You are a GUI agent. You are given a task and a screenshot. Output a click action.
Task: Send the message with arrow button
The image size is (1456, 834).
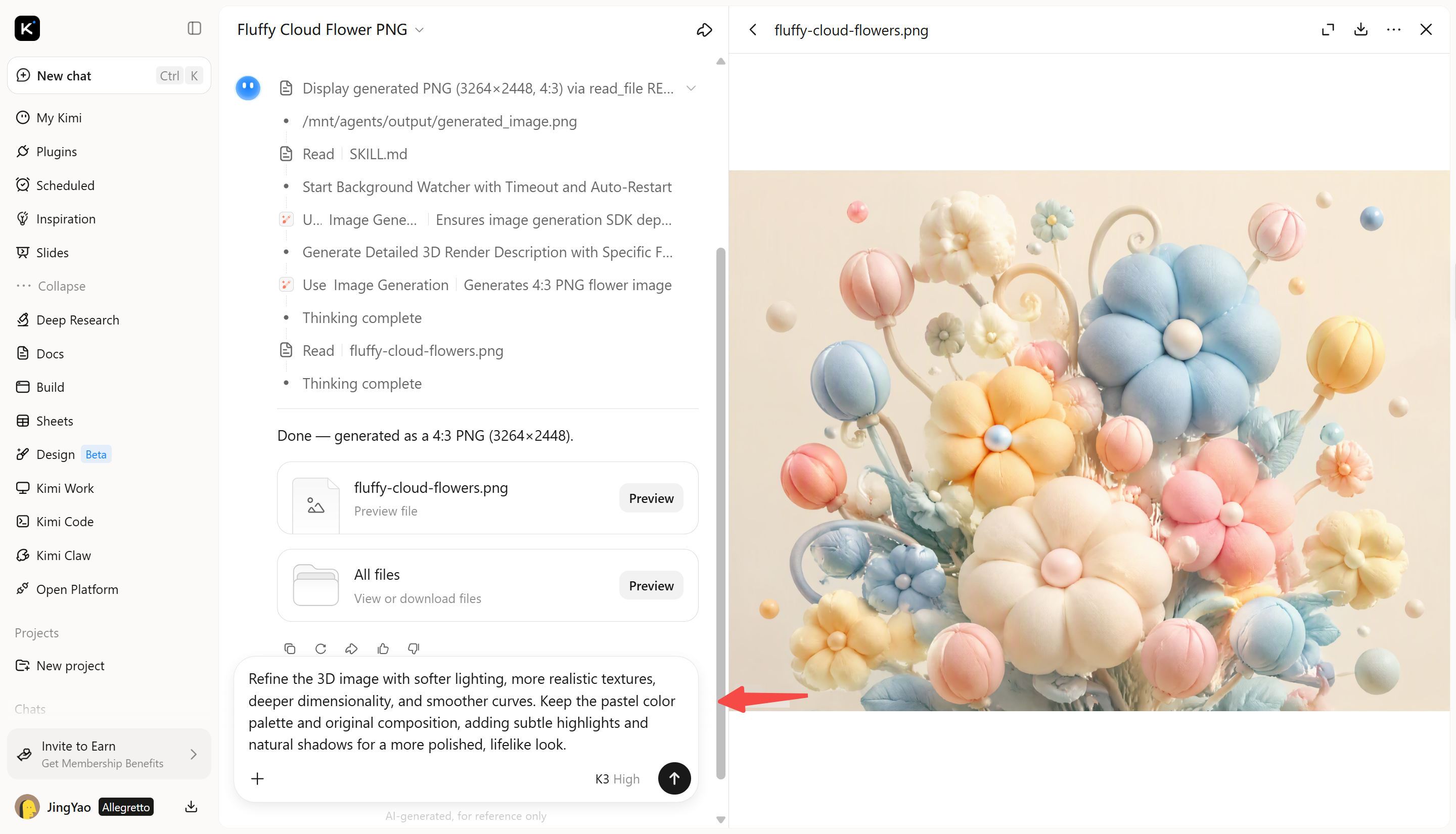(x=674, y=778)
